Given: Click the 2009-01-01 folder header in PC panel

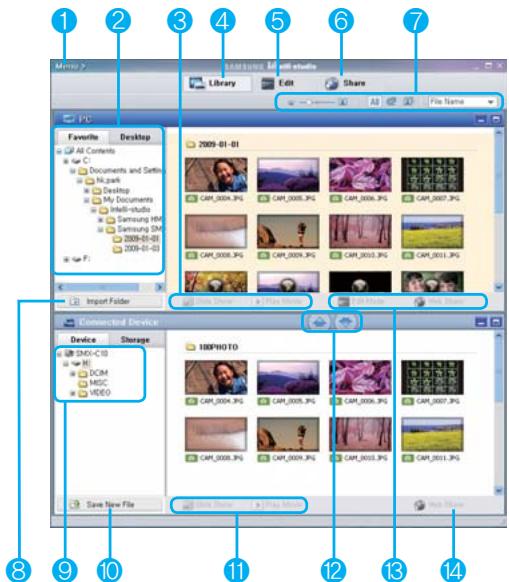Looking at the screenshot, I should 212,144.
